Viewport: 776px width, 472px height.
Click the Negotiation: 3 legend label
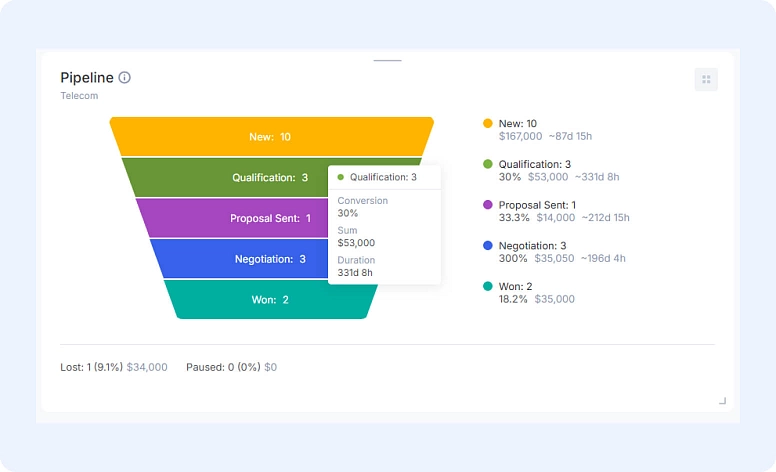(x=533, y=246)
